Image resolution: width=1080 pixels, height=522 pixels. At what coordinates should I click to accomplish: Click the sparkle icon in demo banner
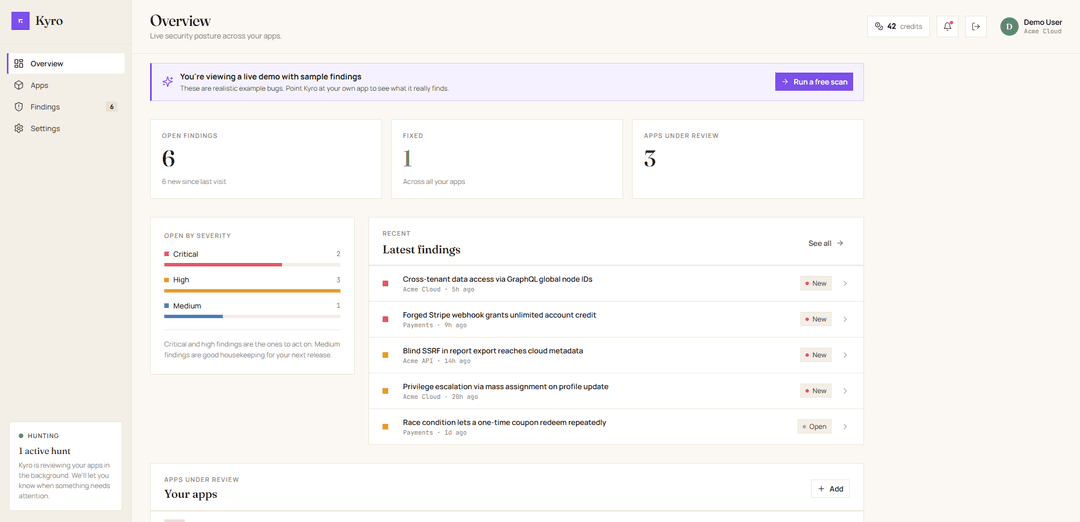pos(167,82)
